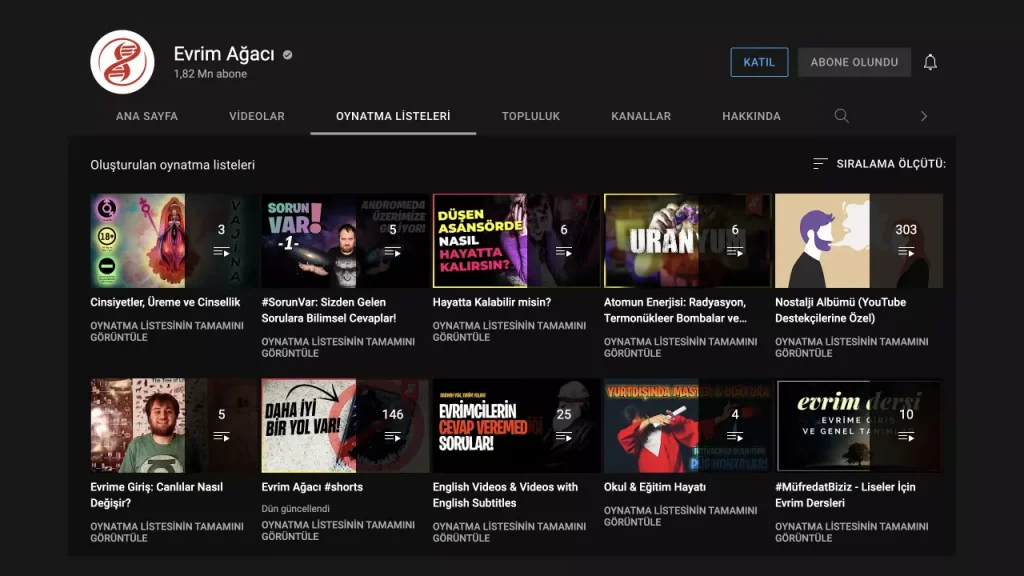Open the TOPLULUK tab
Screen dimensions: 1024x576
(531, 116)
